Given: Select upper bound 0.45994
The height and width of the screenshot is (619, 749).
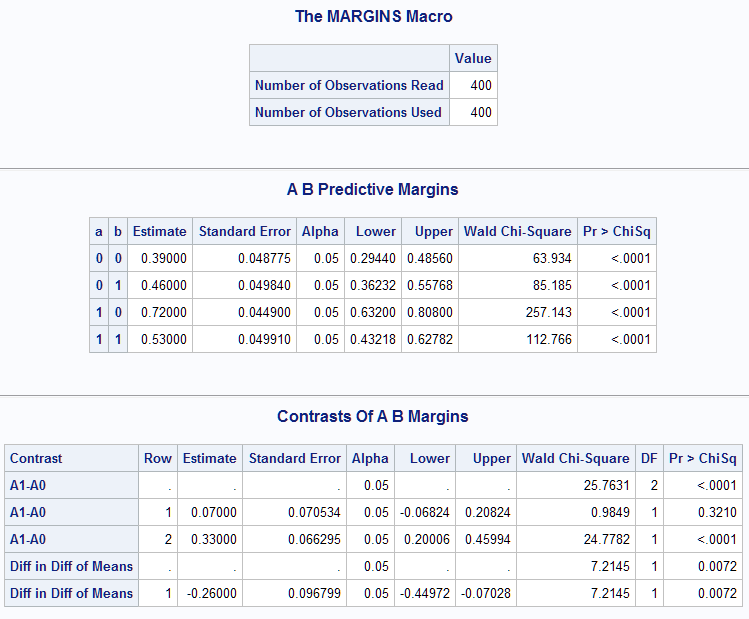Looking at the screenshot, I should 488,539.
